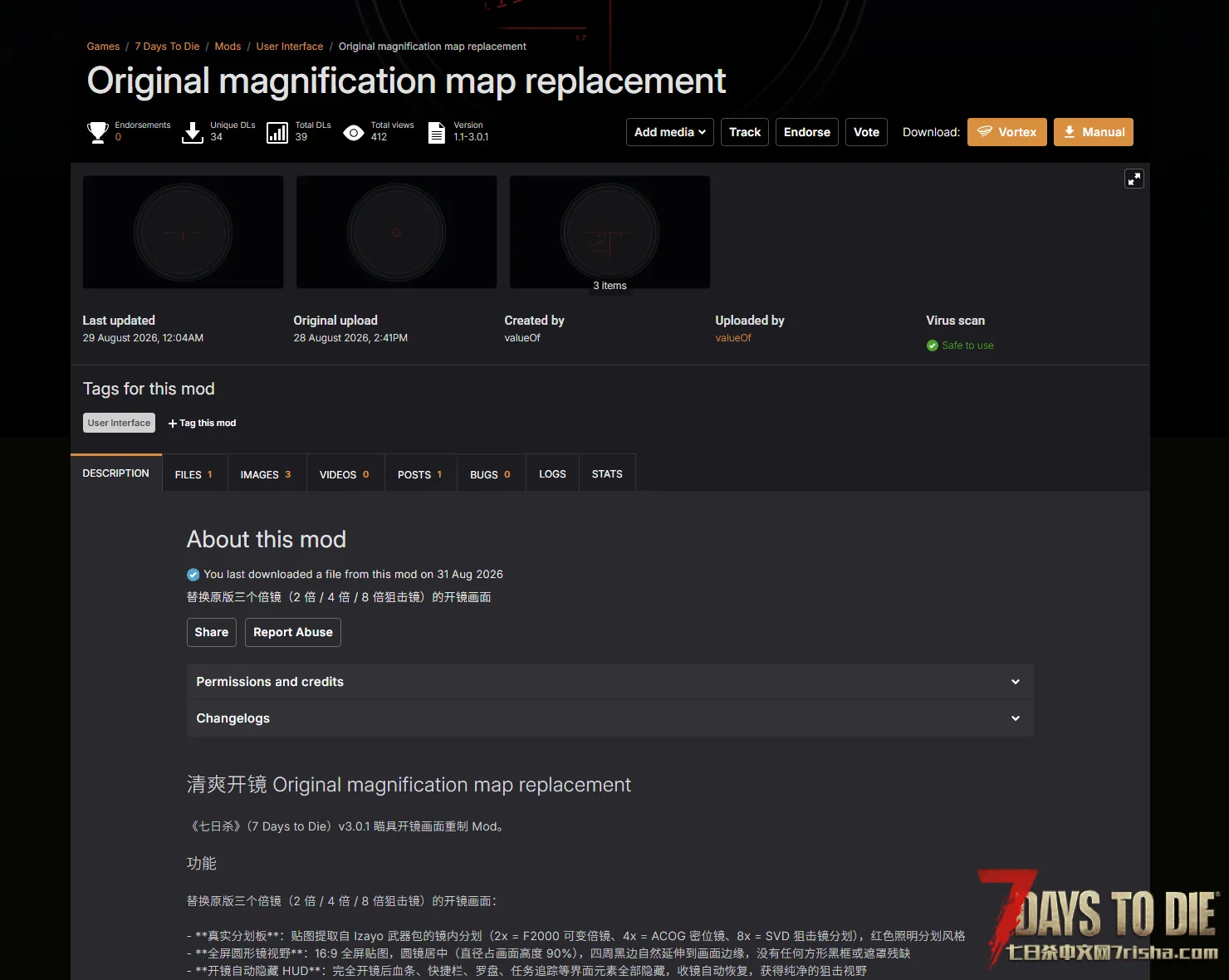Open the valueOf uploader profile link
This screenshot has width=1229, height=980.
pyautogui.click(x=733, y=338)
